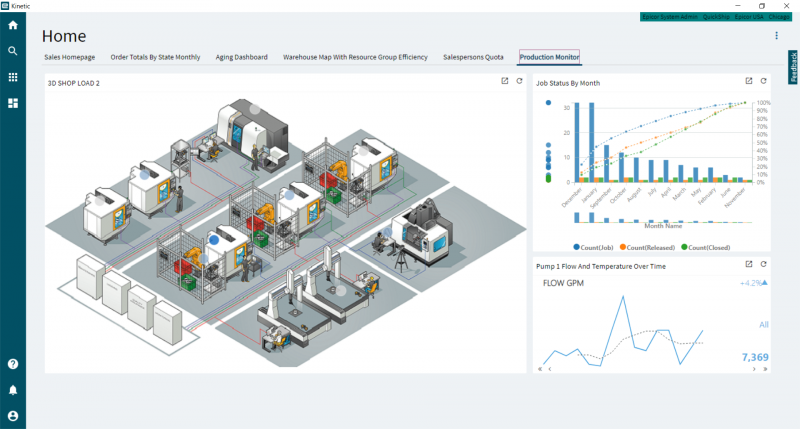Screen dimensions: 800x429
Task: Click the solid blue status dot on shop map
Action: click(x=214, y=239)
